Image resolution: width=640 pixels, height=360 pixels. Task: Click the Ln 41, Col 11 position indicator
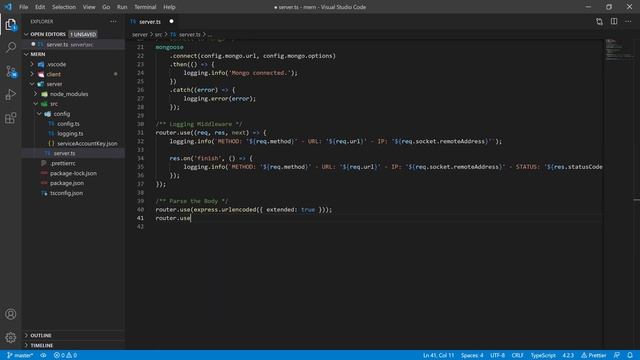coord(438,355)
